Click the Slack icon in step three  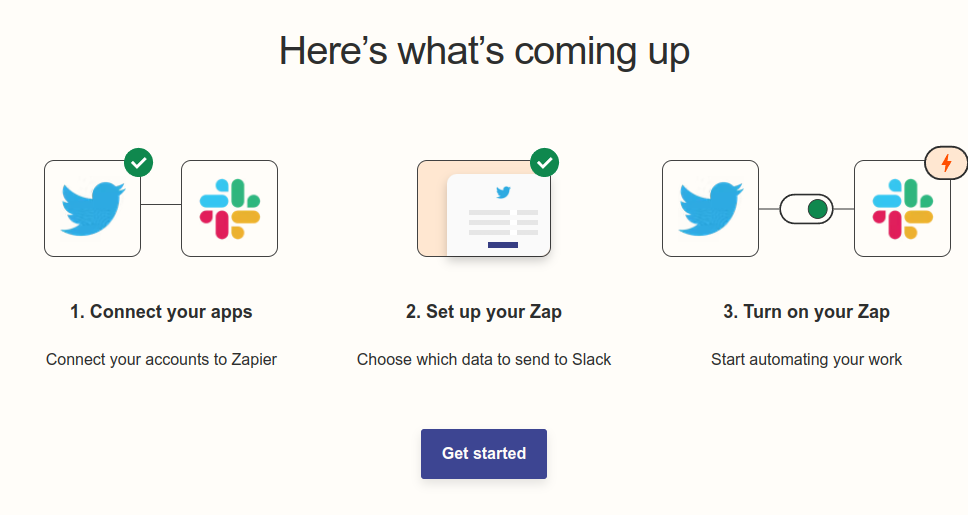tap(903, 208)
